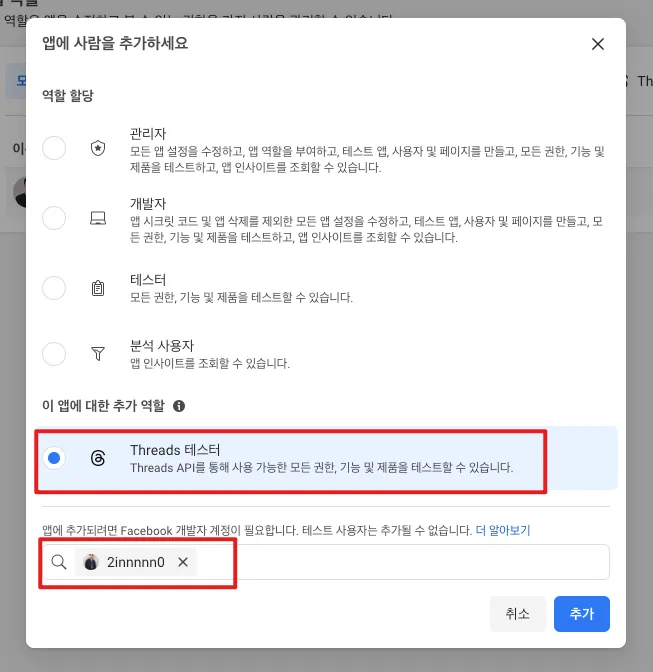Click the 2innnnn0 profile avatar

point(91,562)
